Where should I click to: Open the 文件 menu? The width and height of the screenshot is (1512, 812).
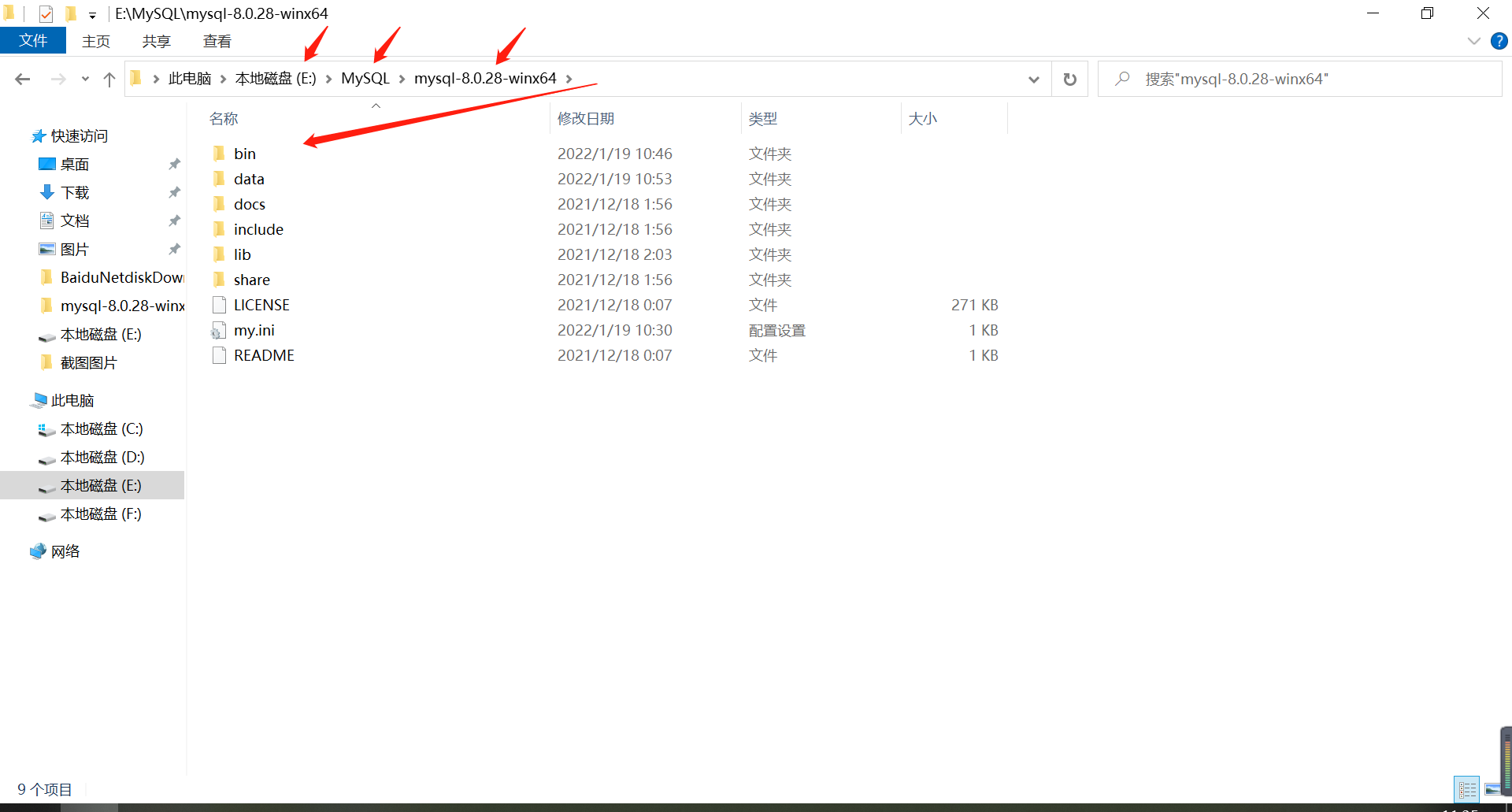coord(33,41)
